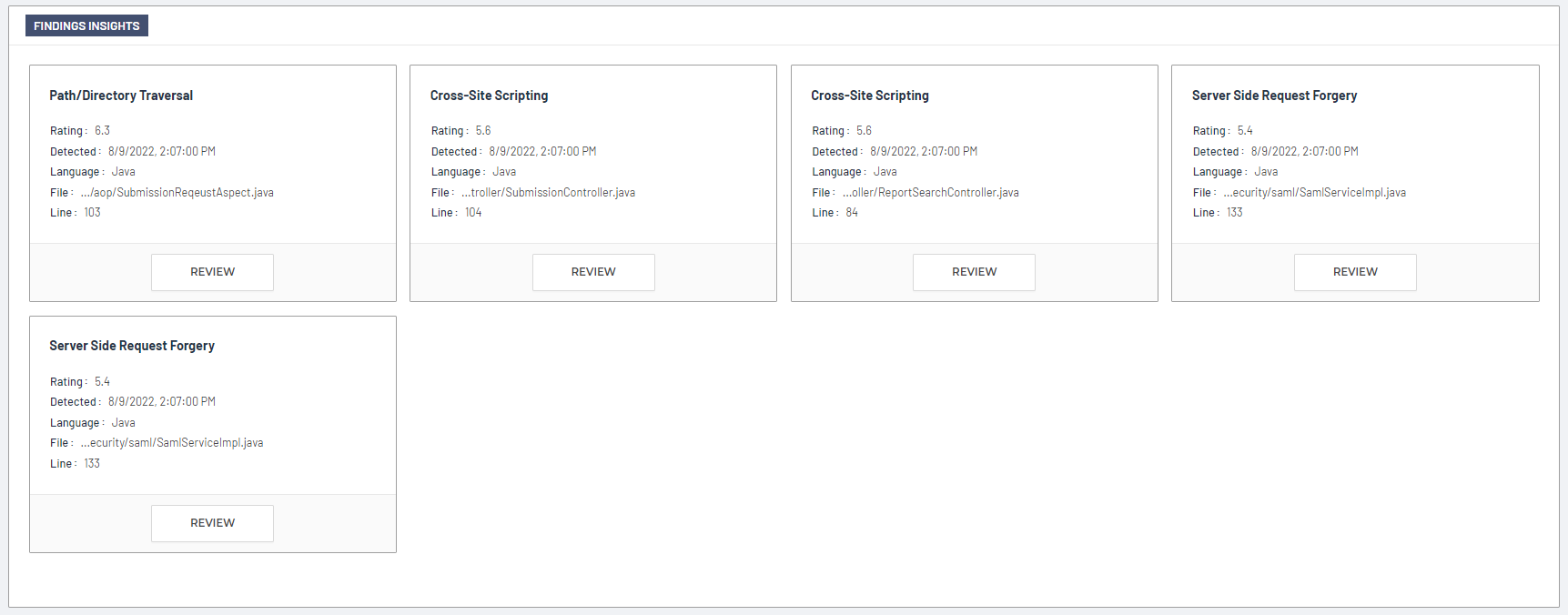Click detected date in Path/Directory Traversal card

point(161,152)
